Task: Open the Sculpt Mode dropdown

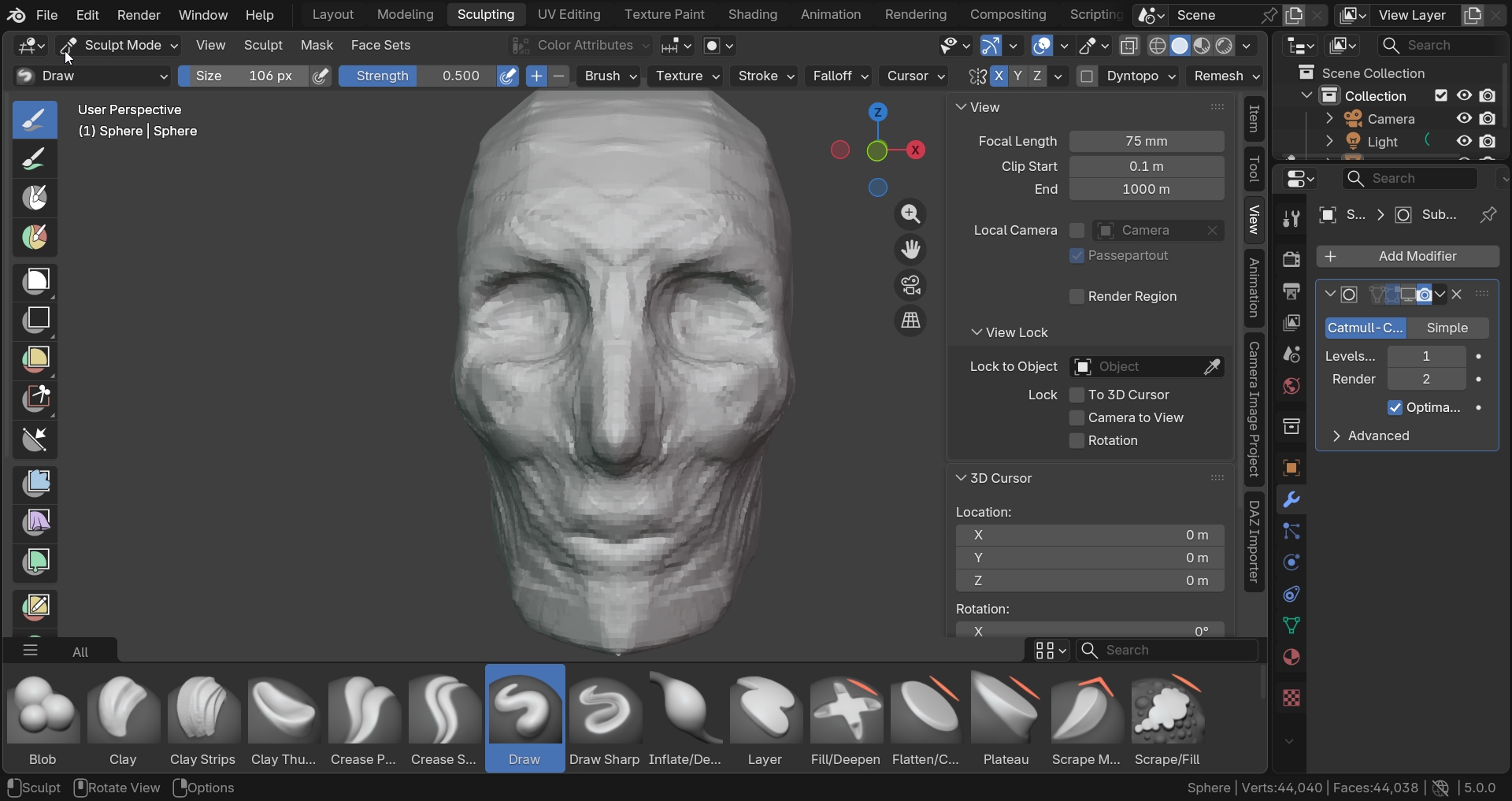Action: pos(122,46)
